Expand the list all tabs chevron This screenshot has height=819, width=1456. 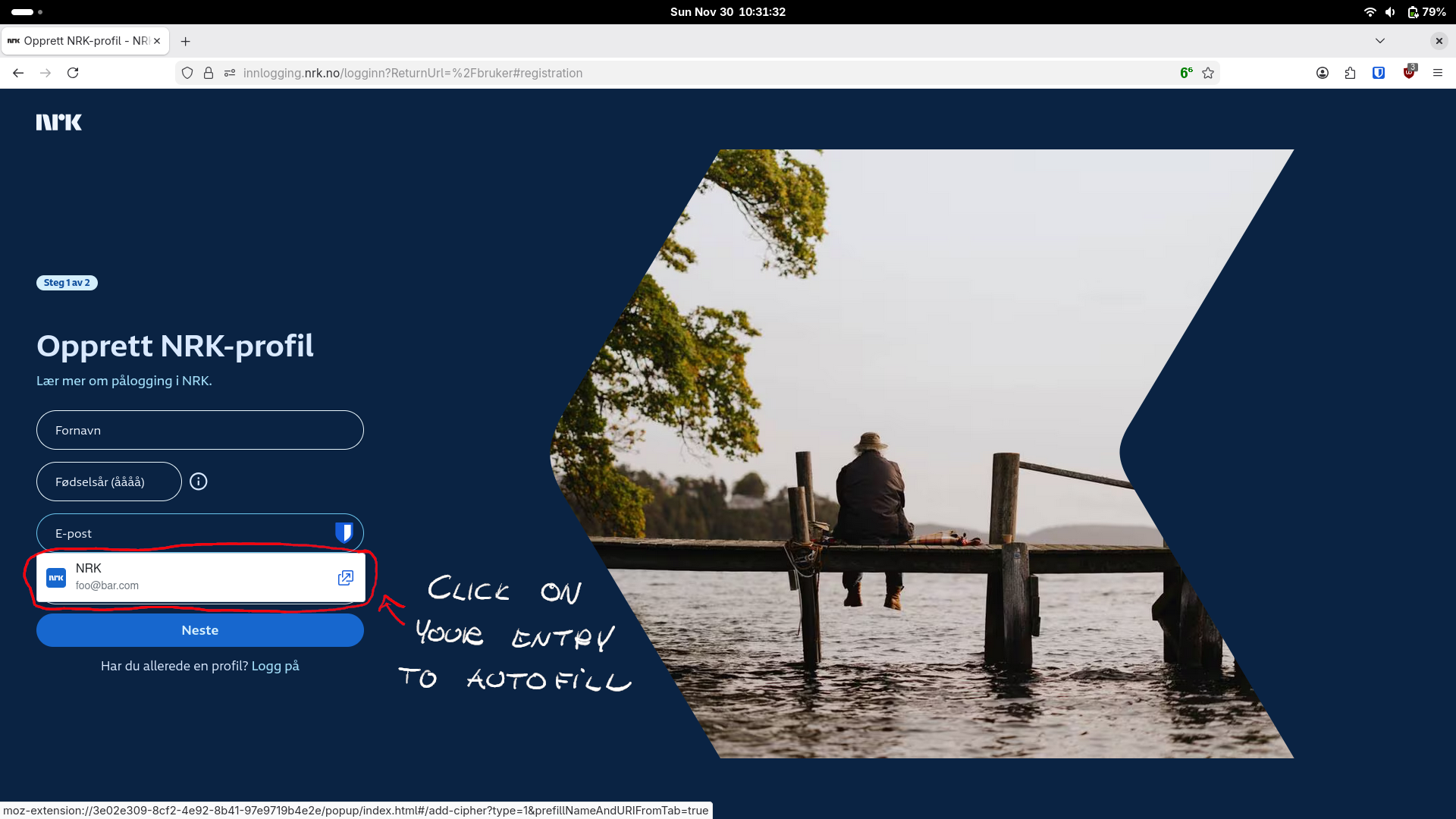point(1380,41)
